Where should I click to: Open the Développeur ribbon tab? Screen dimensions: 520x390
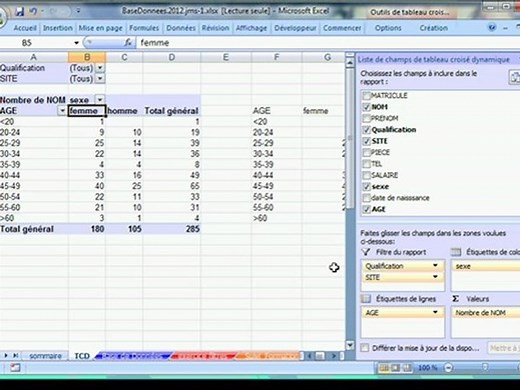295,28
